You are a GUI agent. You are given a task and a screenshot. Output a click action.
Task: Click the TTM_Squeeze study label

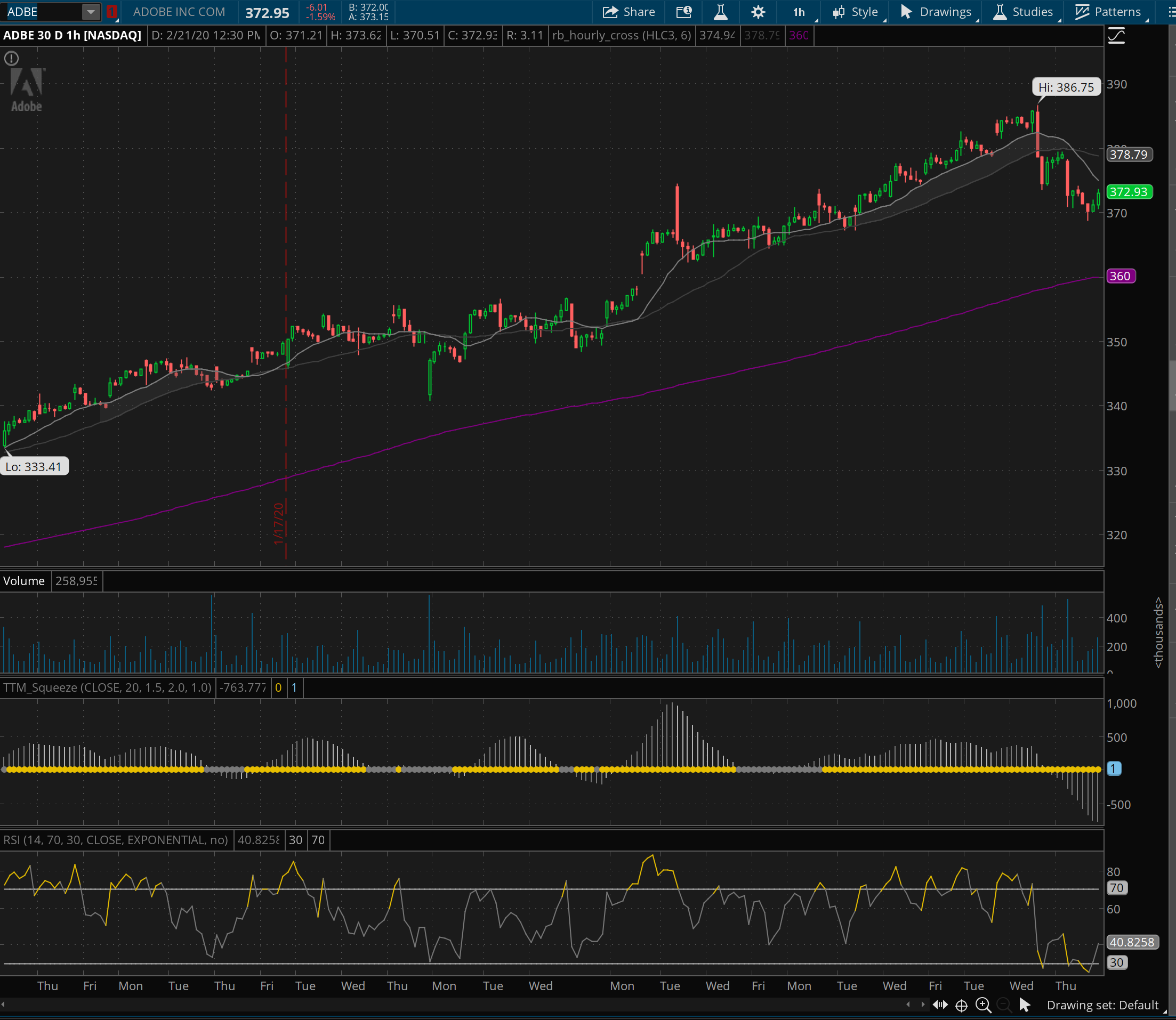[x=107, y=687]
